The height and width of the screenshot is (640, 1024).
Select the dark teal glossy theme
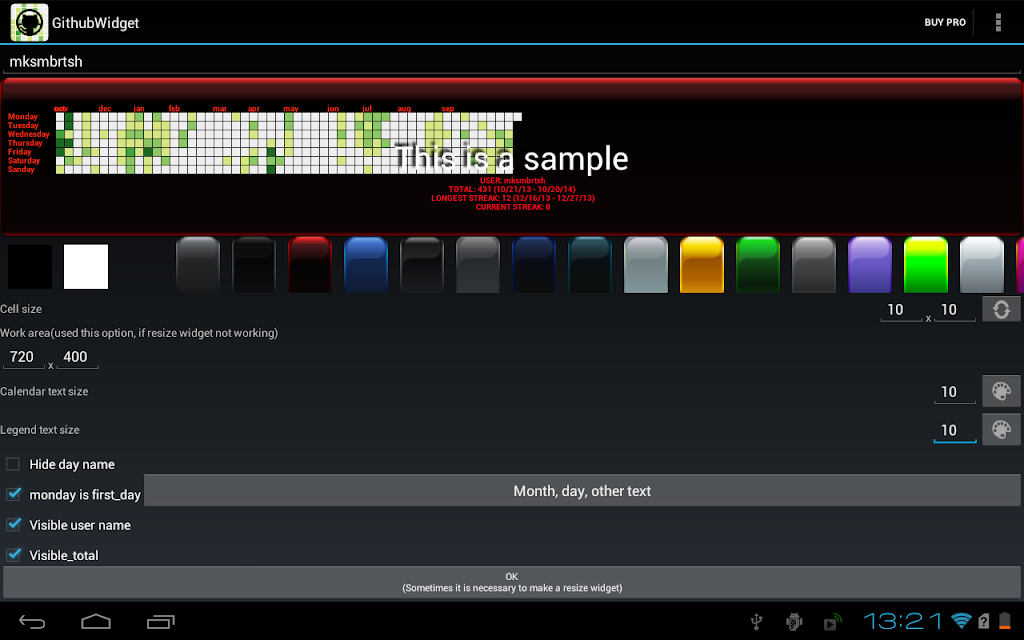[x=590, y=265]
